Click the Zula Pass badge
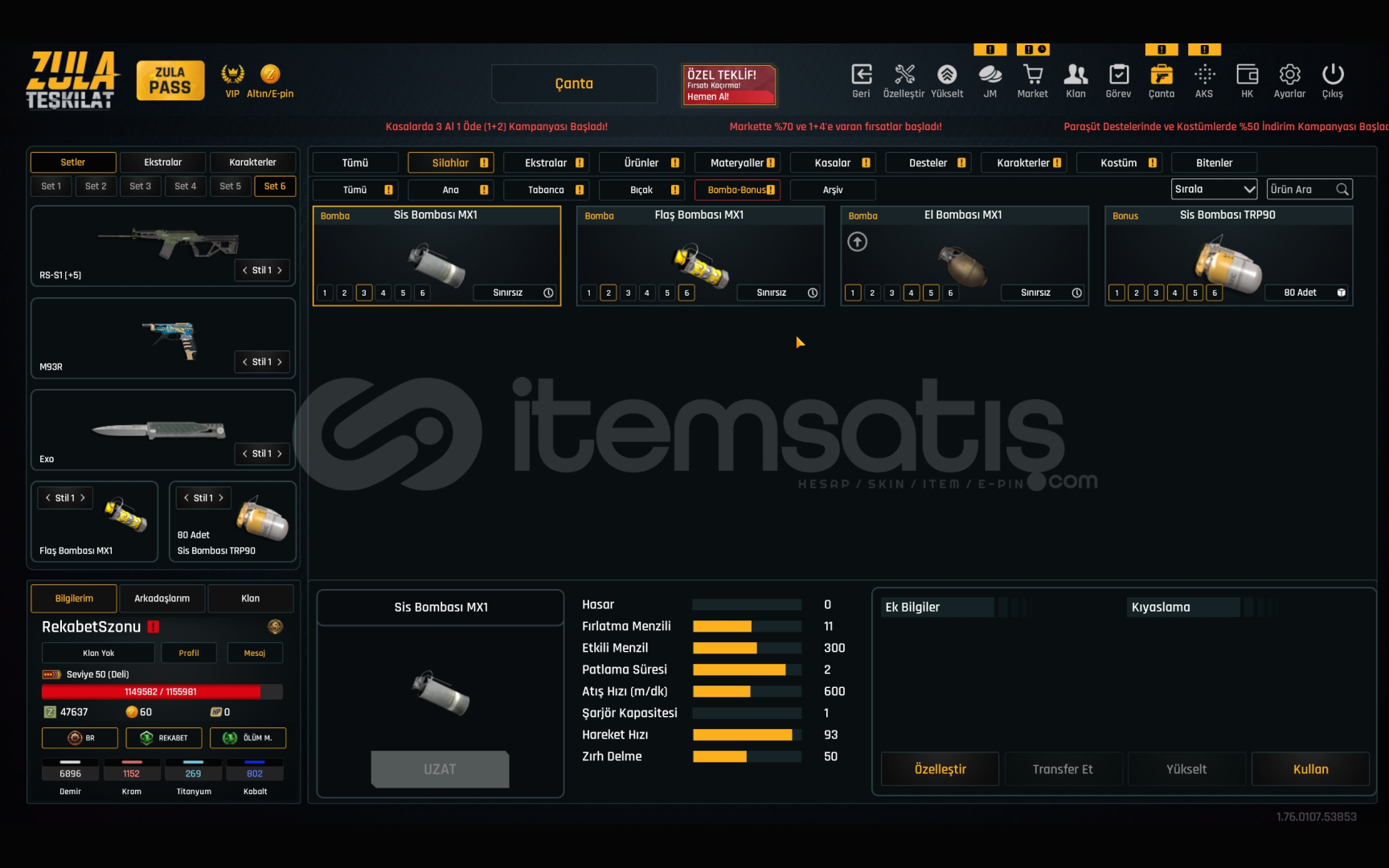1389x868 pixels. [x=170, y=80]
